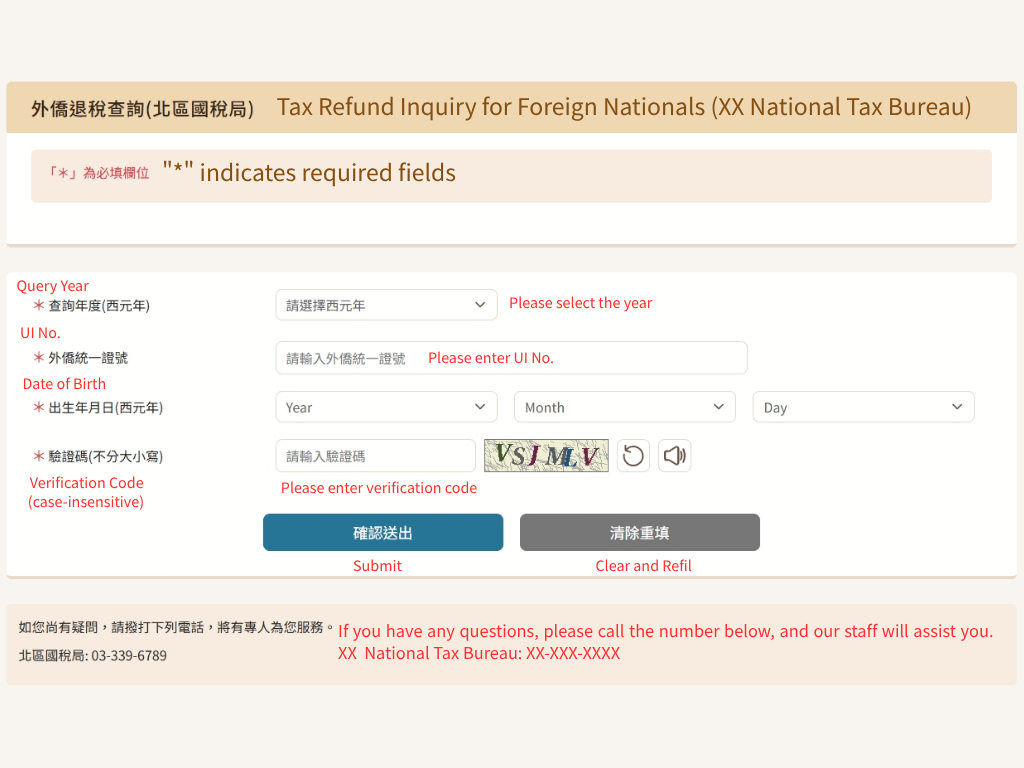Click the 如您尚有疑問 help text line

[x=176, y=628]
